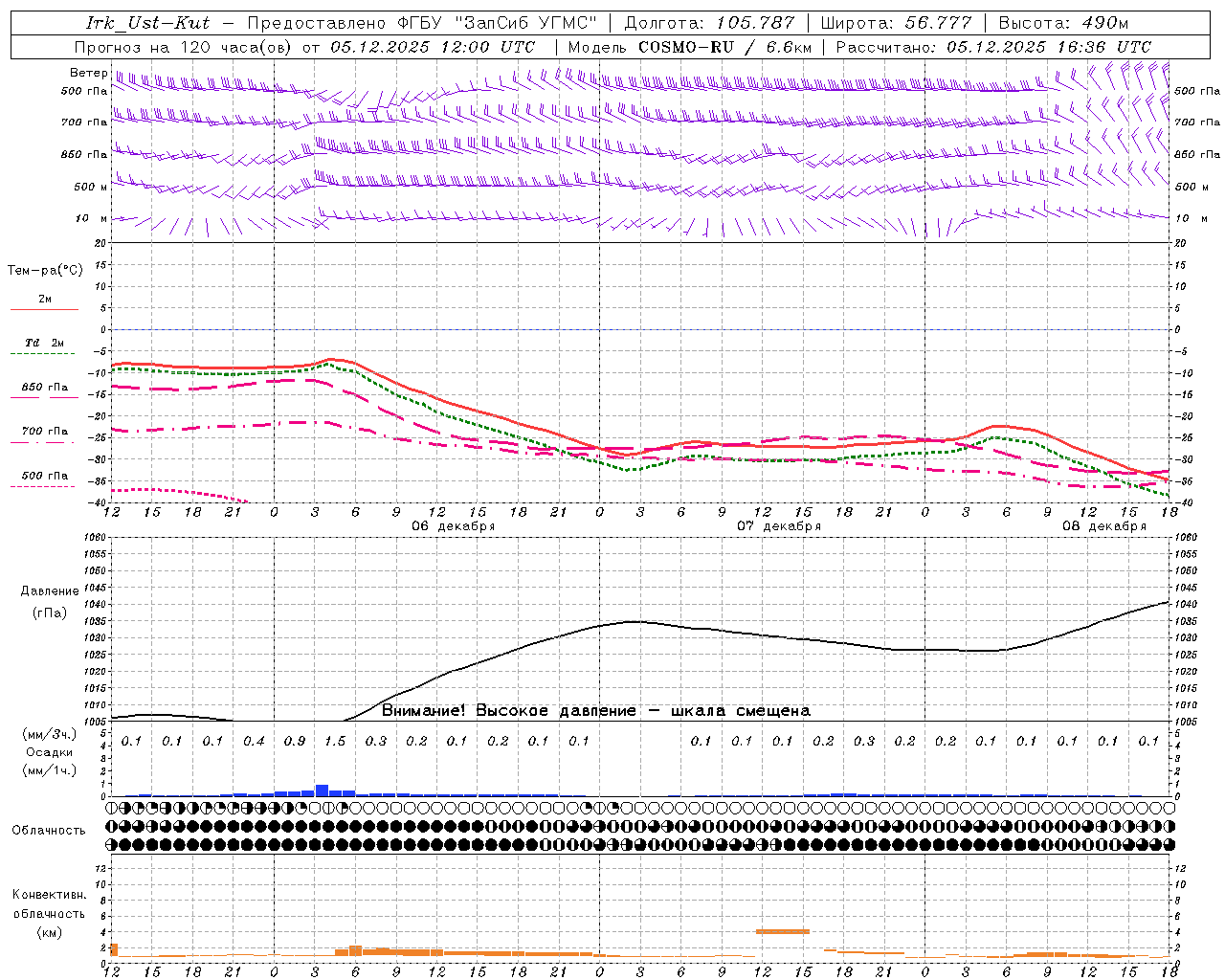Click the "(мм/3ч.)" precipitation unit label
The height and width of the screenshot is (980, 1225).
coord(50,734)
